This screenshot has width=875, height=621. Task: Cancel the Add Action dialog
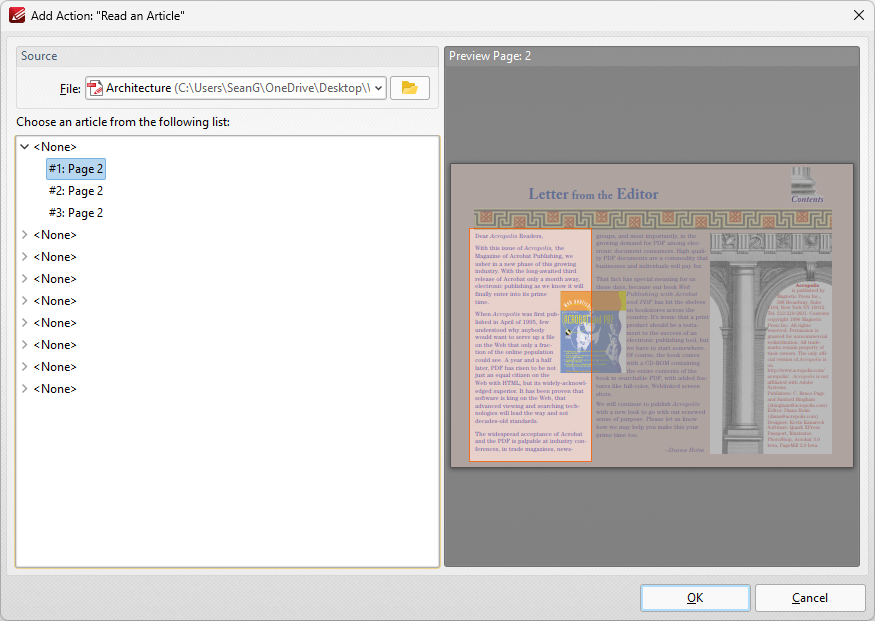(809, 598)
